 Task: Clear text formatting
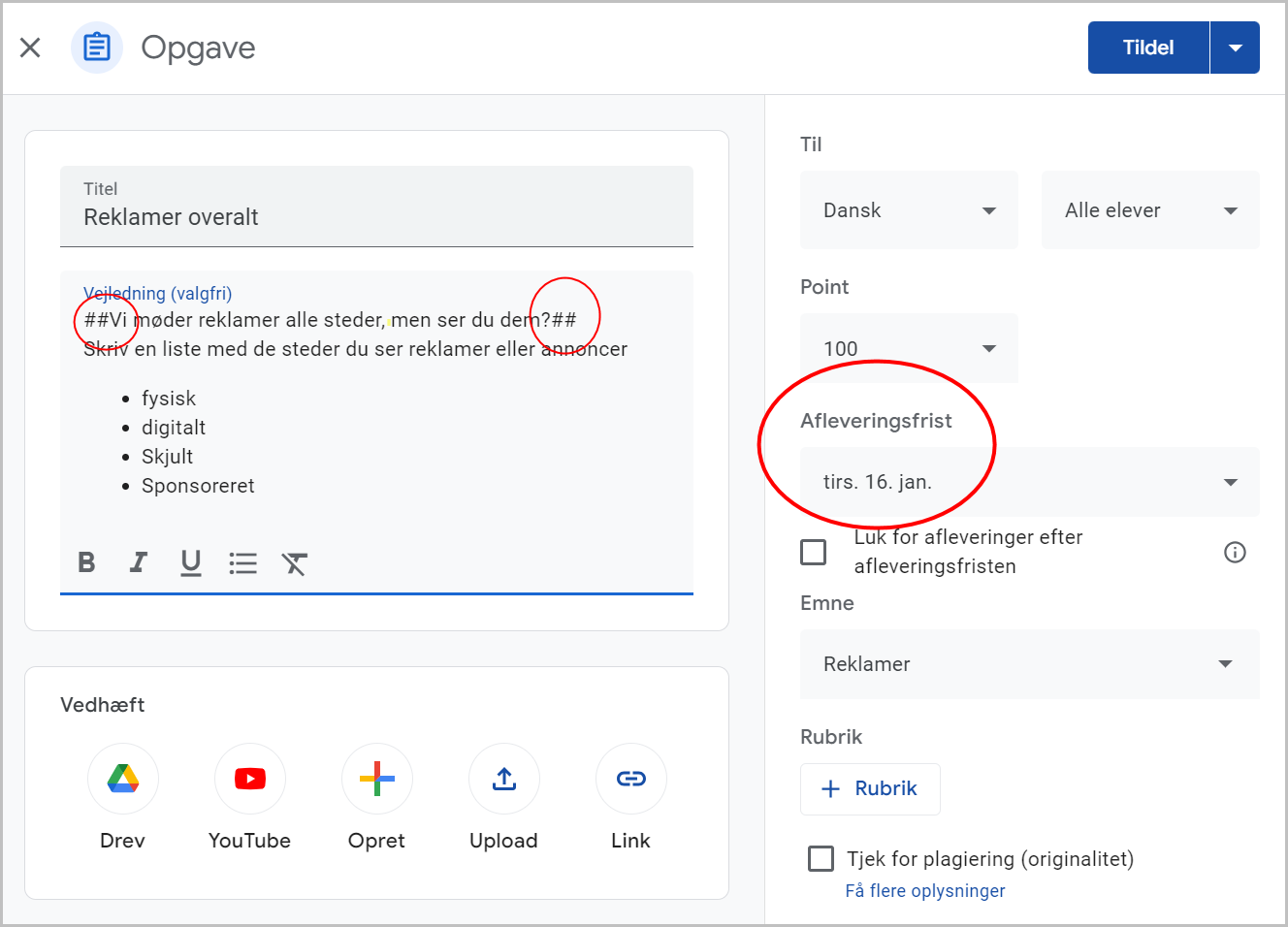[x=295, y=563]
